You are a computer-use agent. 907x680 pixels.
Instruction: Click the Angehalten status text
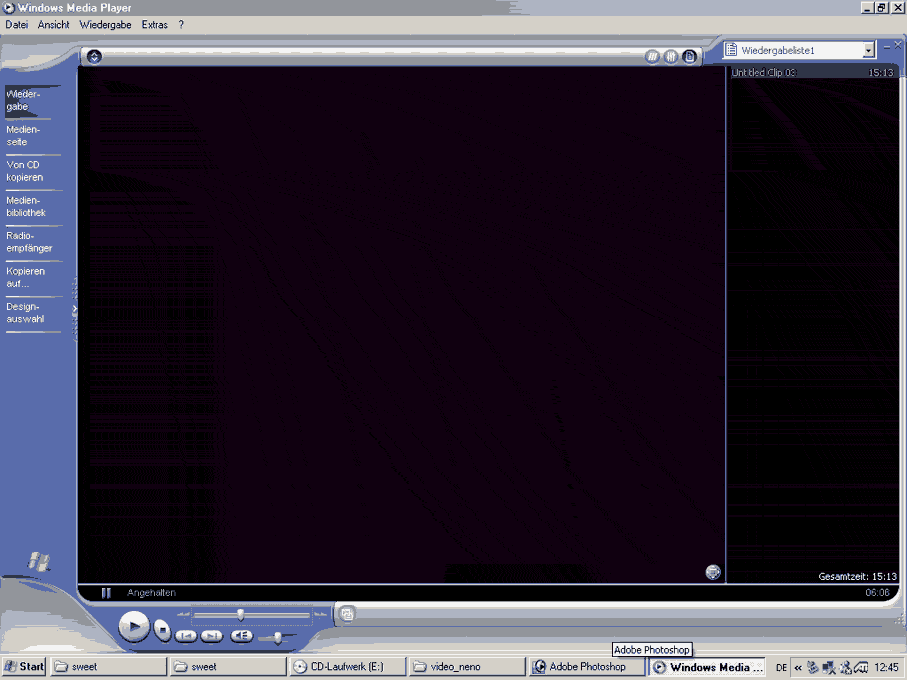tap(152, 593)
